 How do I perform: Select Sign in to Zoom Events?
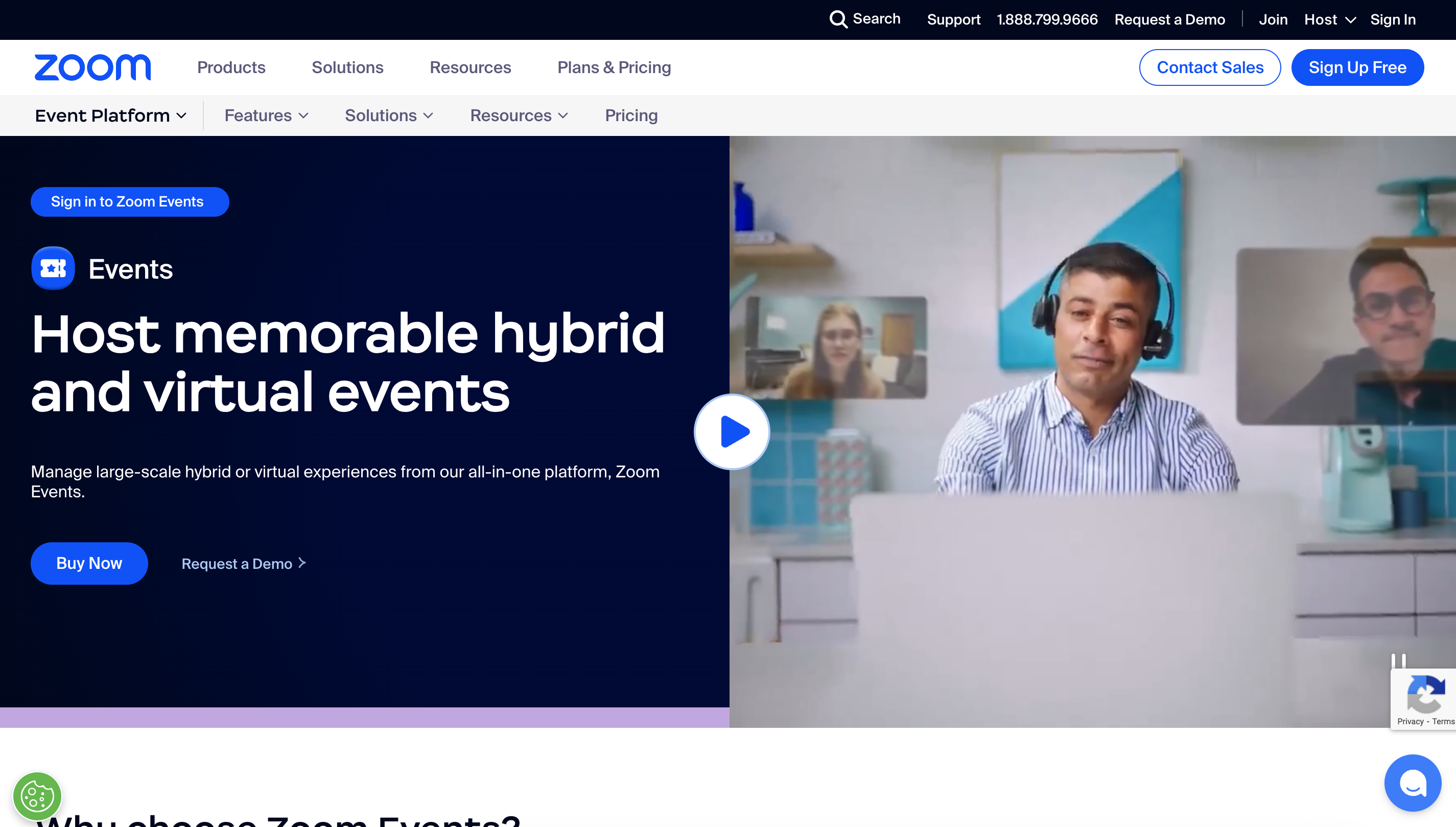pyautogui.click(x=129, y=201)
